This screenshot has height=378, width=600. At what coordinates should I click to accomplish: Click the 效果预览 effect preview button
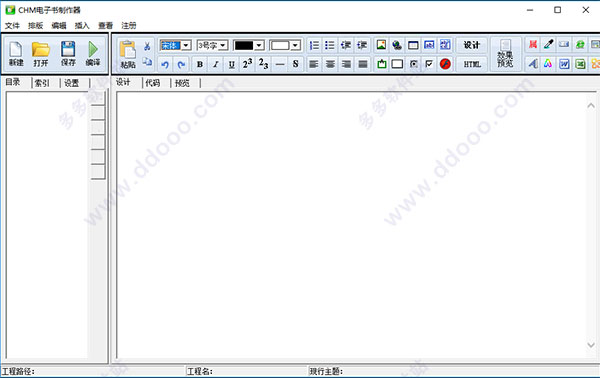[505, 54]
